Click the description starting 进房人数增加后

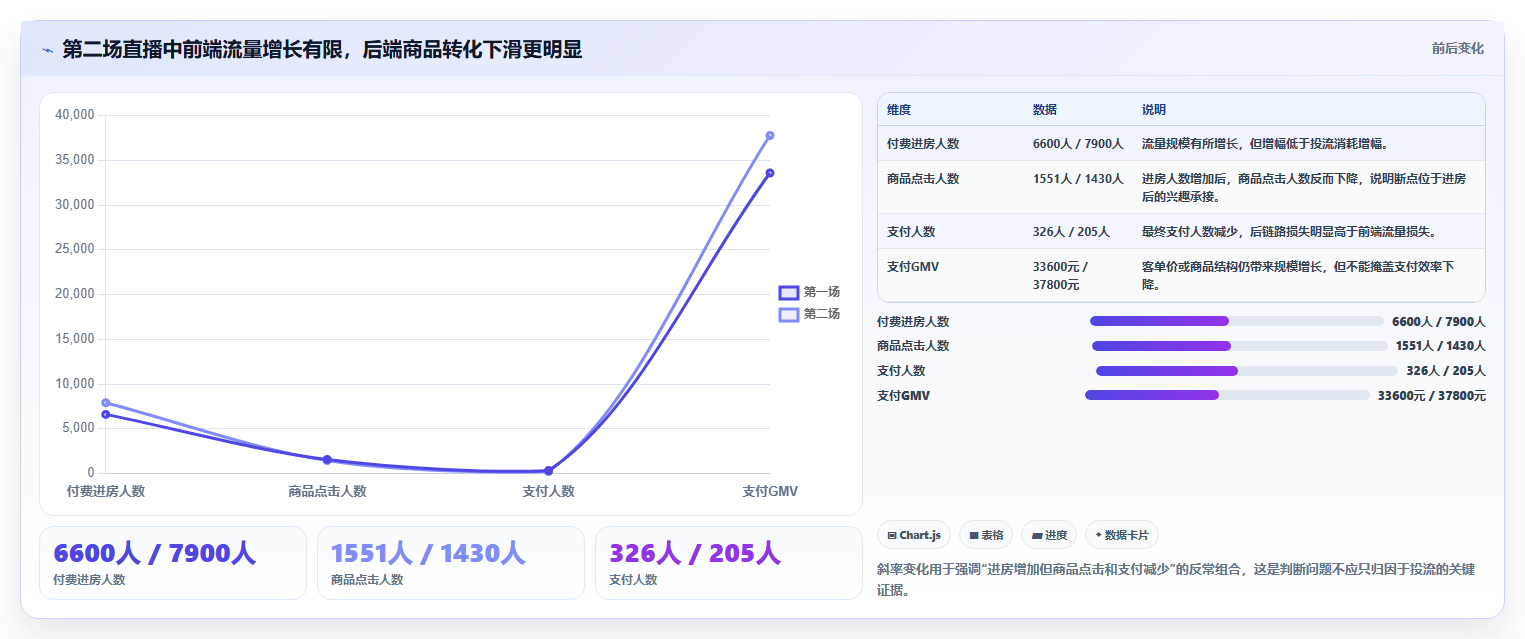pyautogui.click(x=1304, y=188)
